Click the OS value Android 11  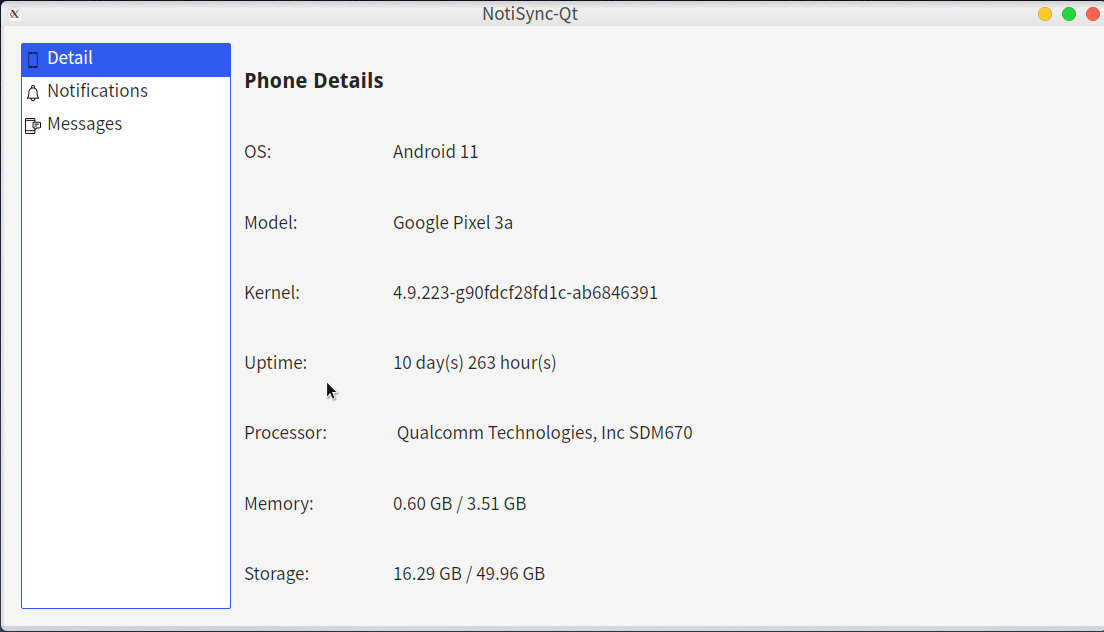coord(435,152)
